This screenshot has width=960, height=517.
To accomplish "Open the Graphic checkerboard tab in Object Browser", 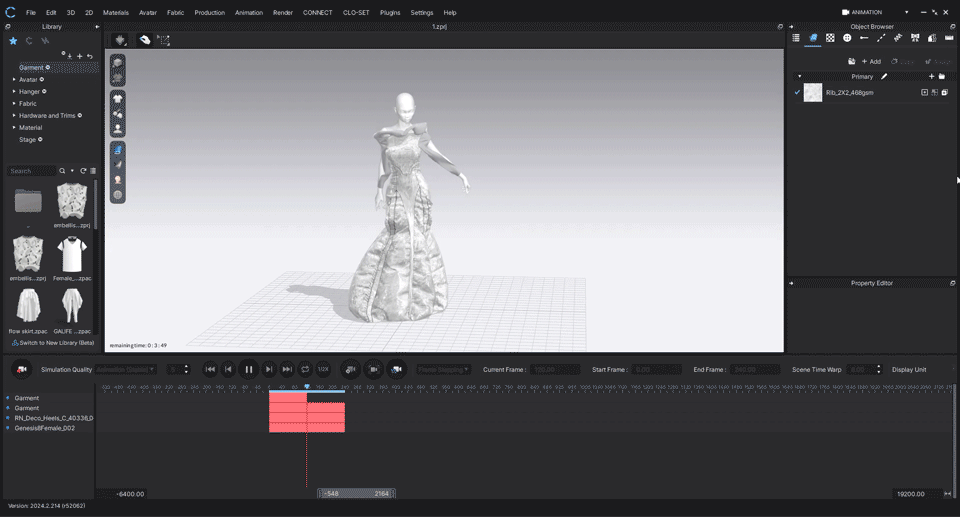I will tap(830, 38).
